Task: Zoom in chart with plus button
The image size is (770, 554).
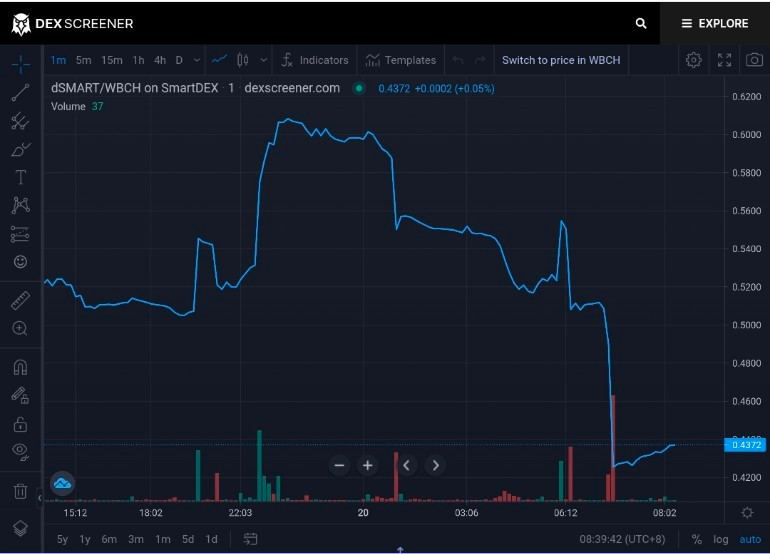Action: click(x=368, y=466)
